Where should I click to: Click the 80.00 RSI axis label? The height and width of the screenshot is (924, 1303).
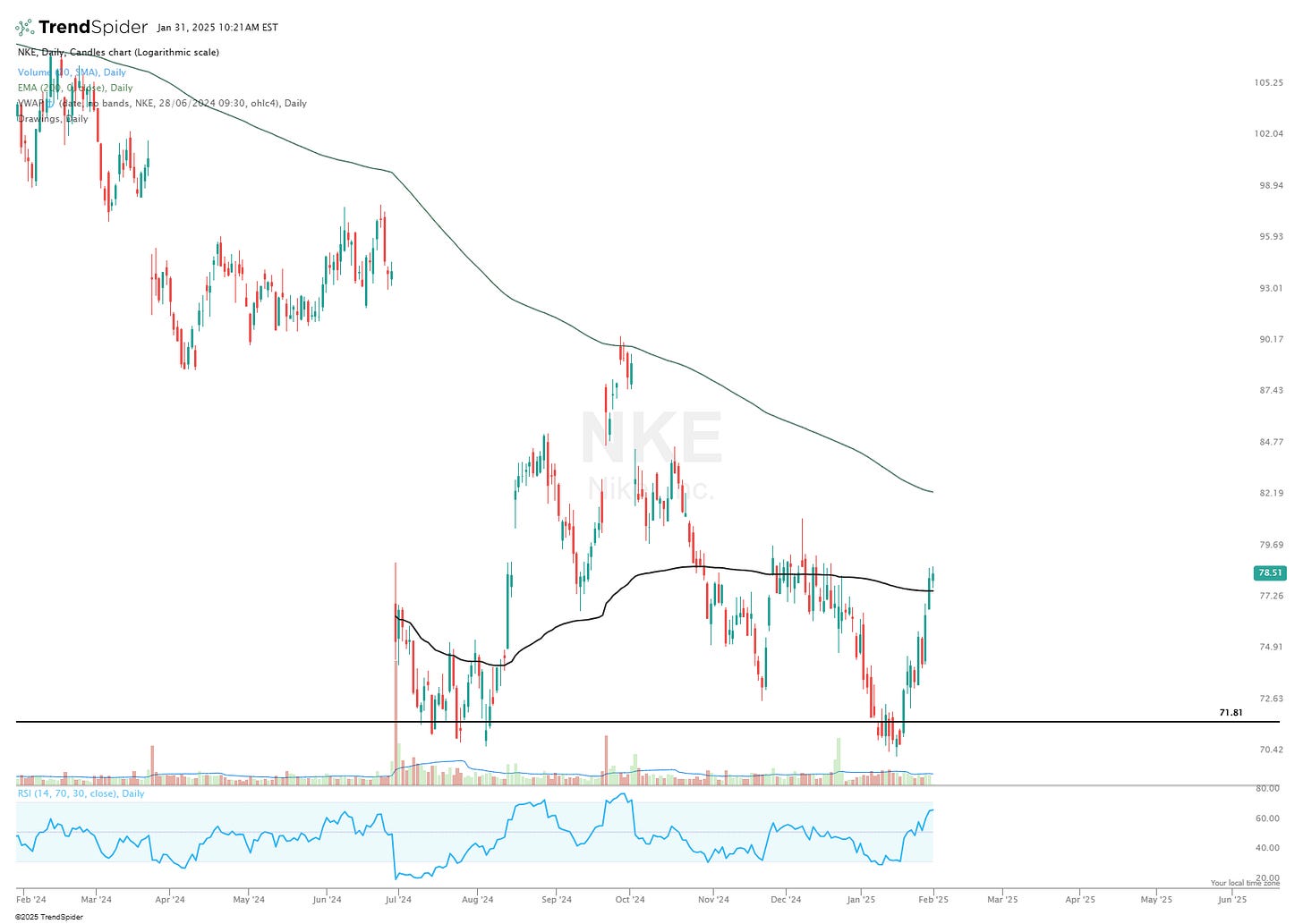(x=1268, y=788)
